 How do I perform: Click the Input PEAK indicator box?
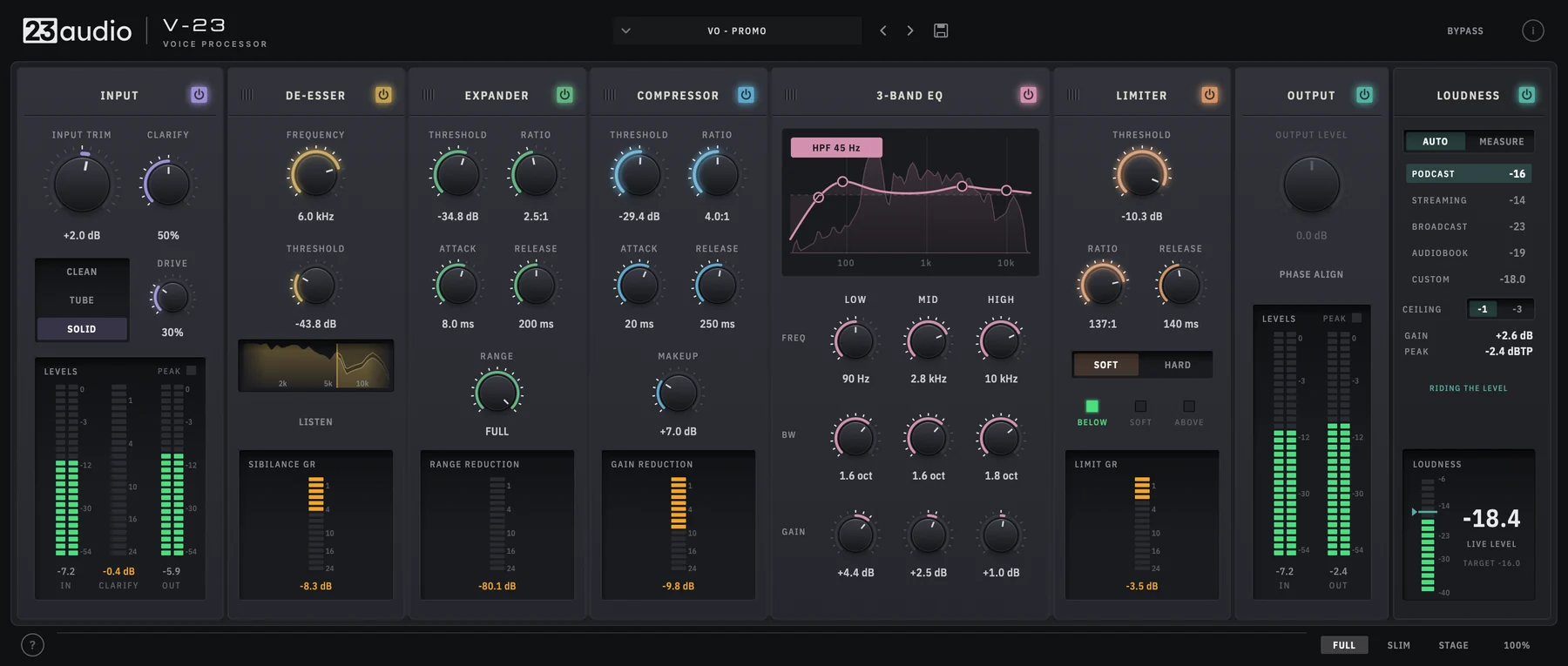192,371
